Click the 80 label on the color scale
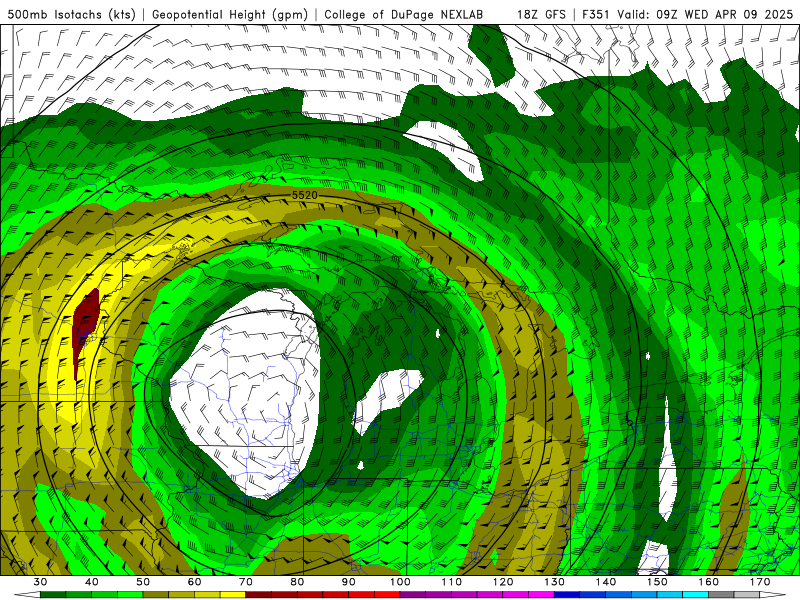 297,582
